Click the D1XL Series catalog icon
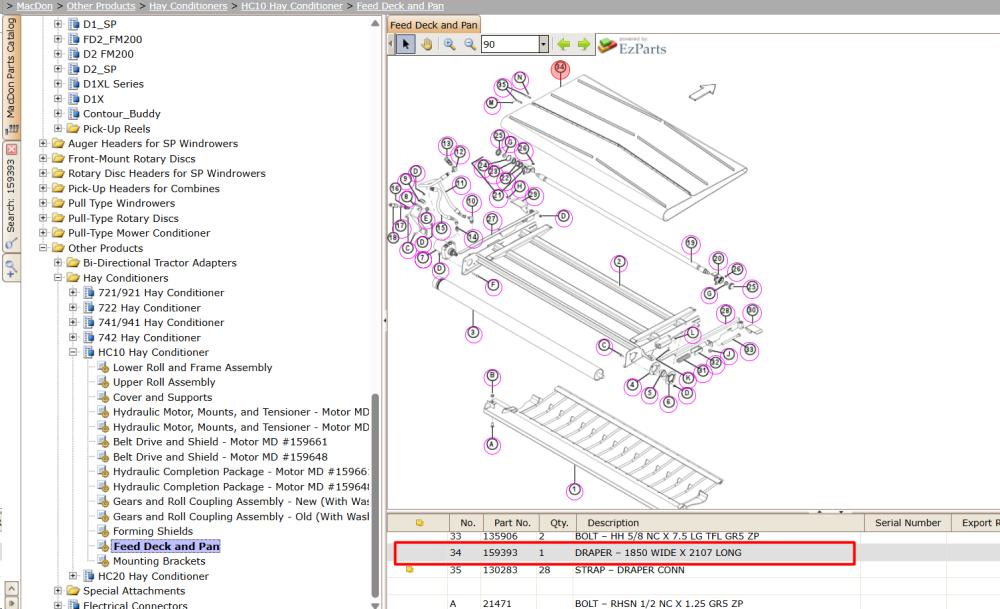Image resolution: width=1000 pixels, height=609 pixels. [x=74, y=84]
